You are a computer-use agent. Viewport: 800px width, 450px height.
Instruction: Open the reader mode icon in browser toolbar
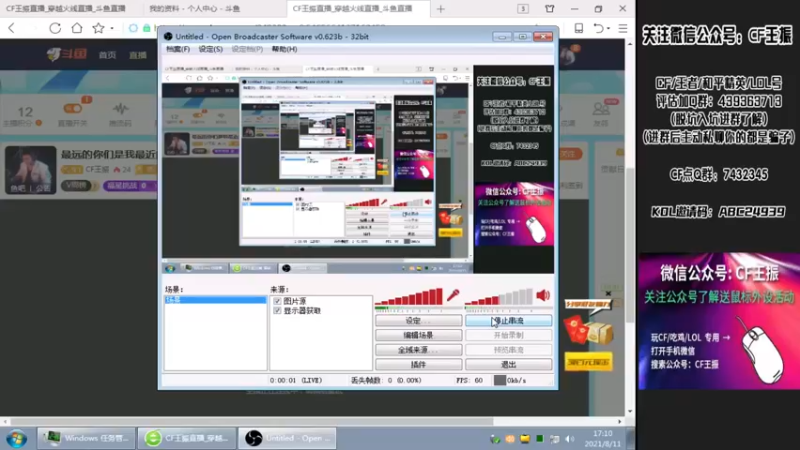(579, 29)
